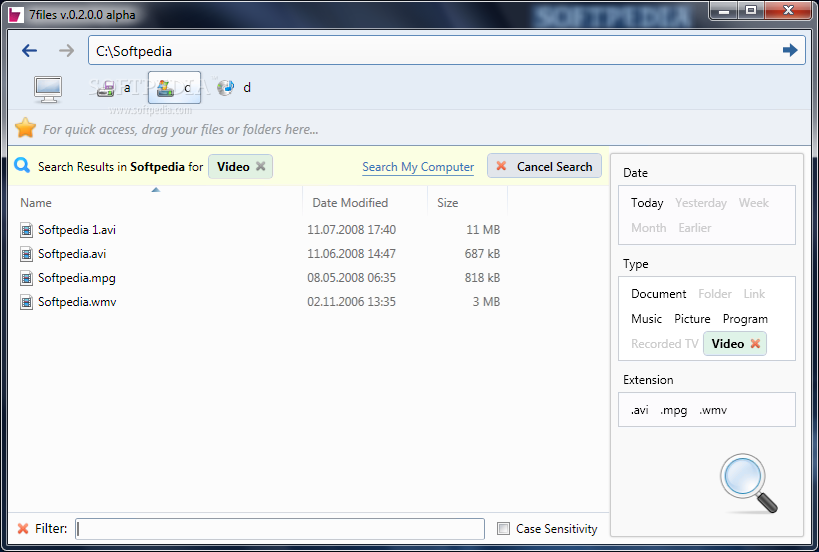Click the file icon of Softpedia.avi
The height and width of the screenshot is (552, 819).
[x=26, y=254]
